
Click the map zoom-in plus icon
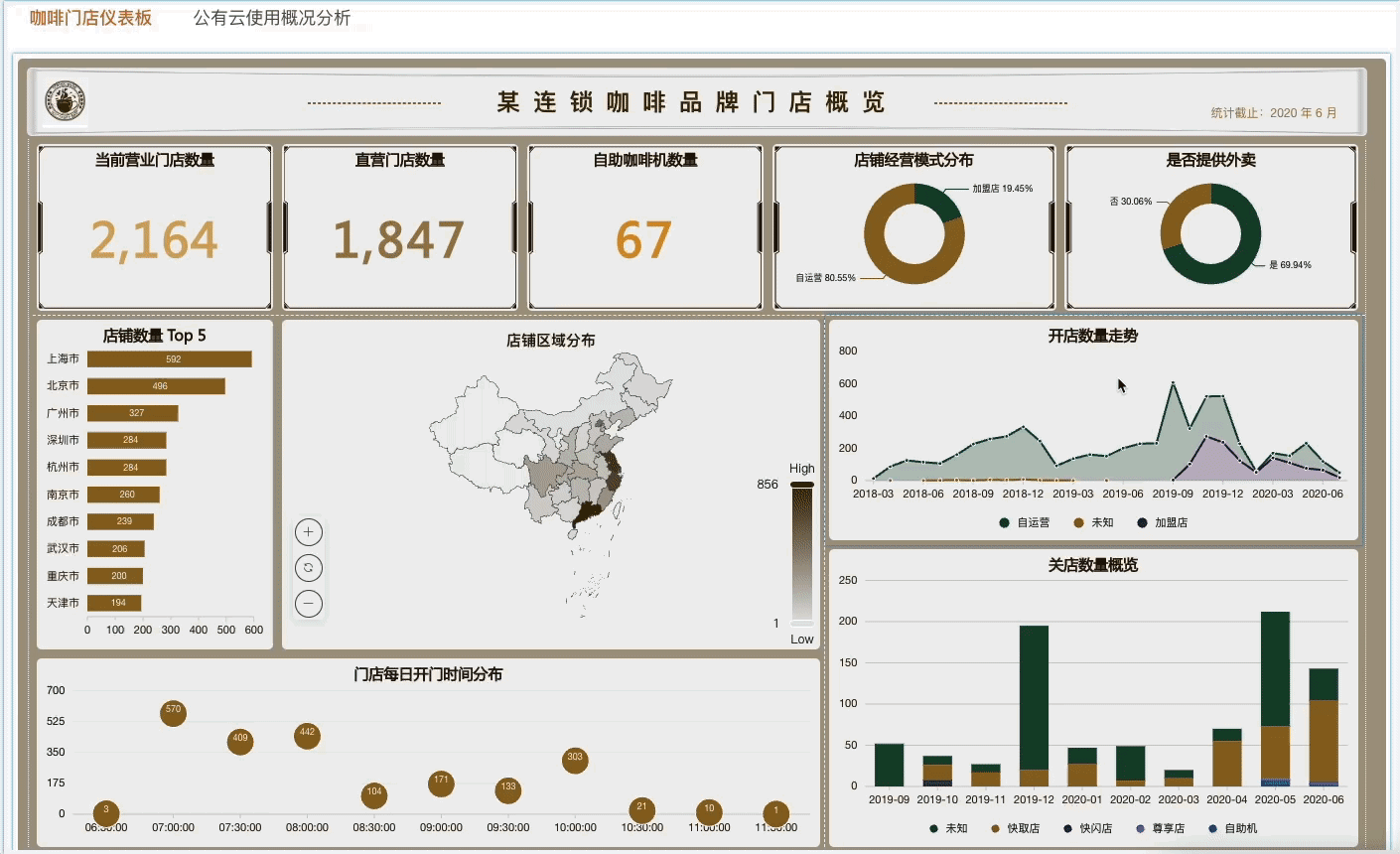tap(309, 531)
